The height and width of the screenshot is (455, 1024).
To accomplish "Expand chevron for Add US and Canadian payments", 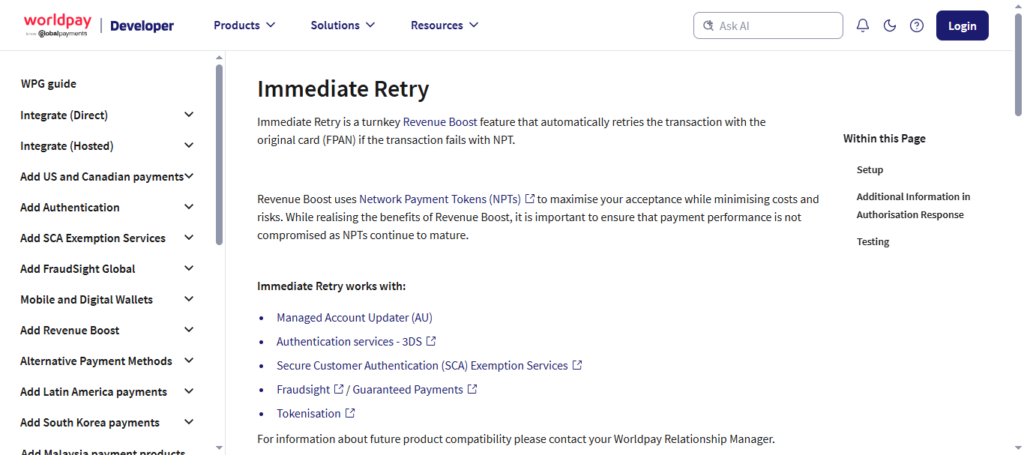I will tap(190, 176).
